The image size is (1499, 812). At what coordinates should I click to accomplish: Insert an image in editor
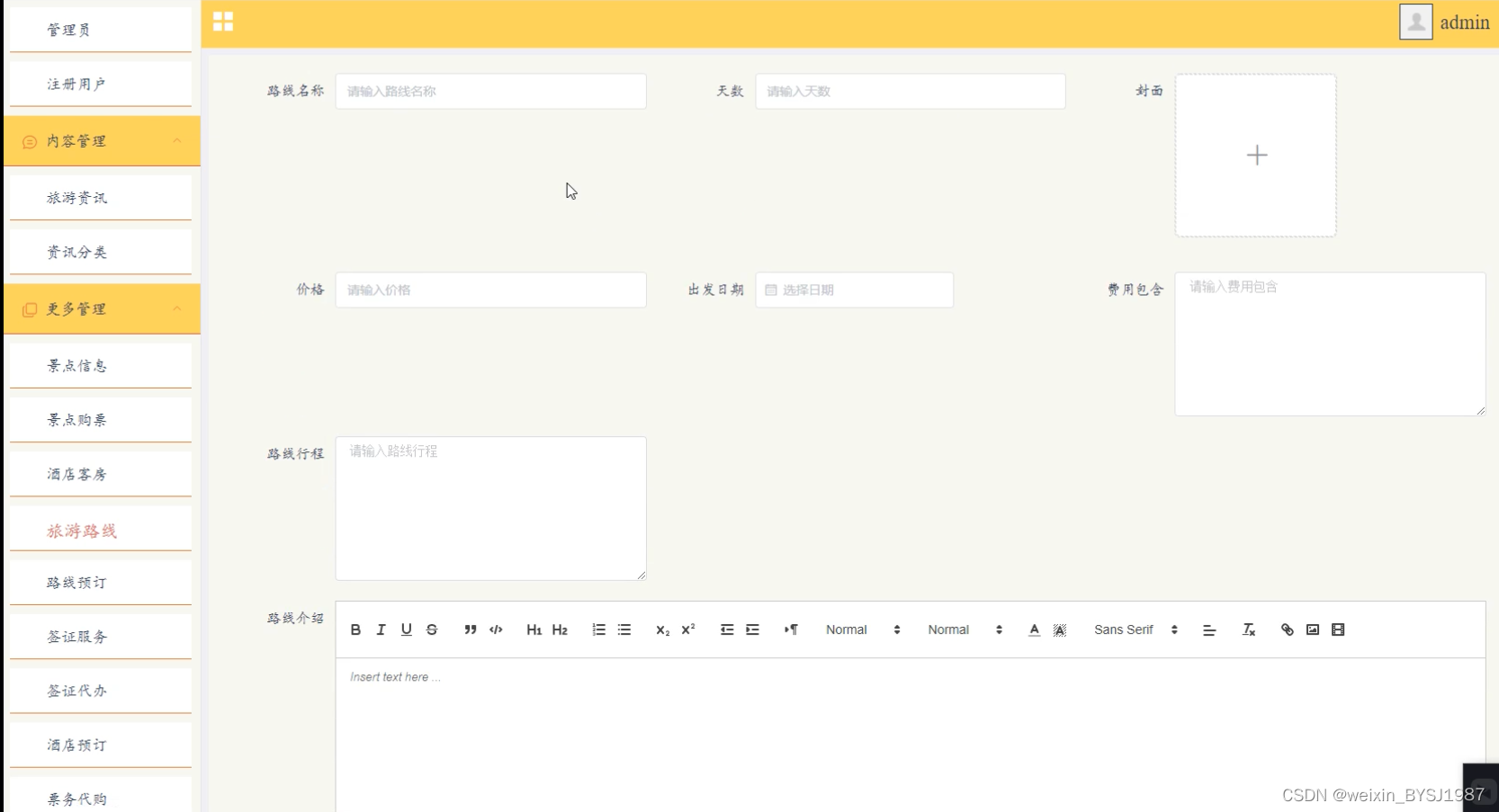1313,629
